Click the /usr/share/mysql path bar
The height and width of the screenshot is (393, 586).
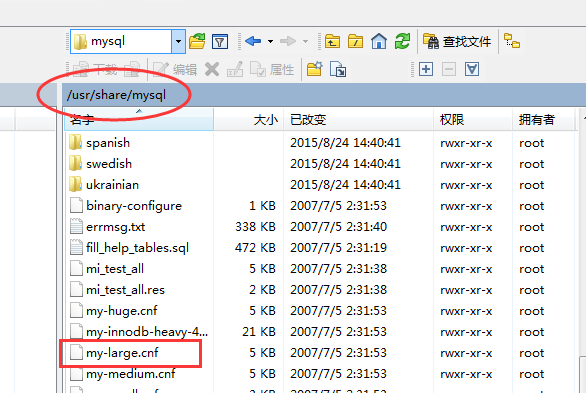click(x=324, y=95)
